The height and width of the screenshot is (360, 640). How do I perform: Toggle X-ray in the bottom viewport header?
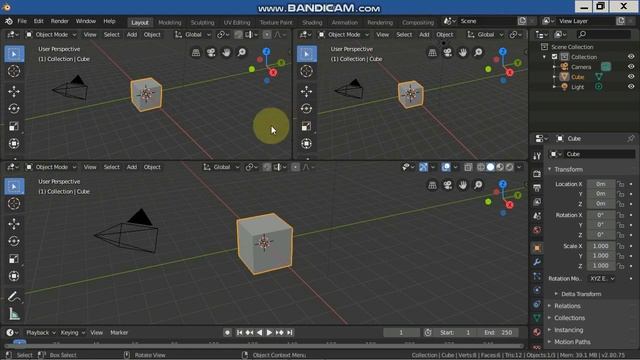coord(468,167)
